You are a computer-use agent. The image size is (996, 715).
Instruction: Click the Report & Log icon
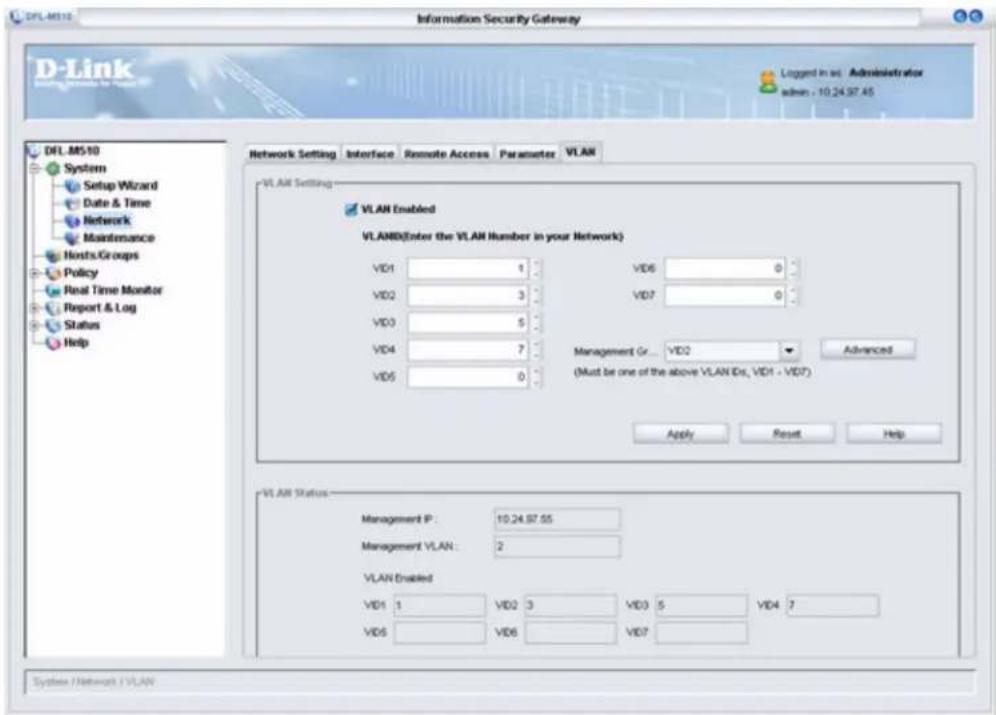click(53, 308)
